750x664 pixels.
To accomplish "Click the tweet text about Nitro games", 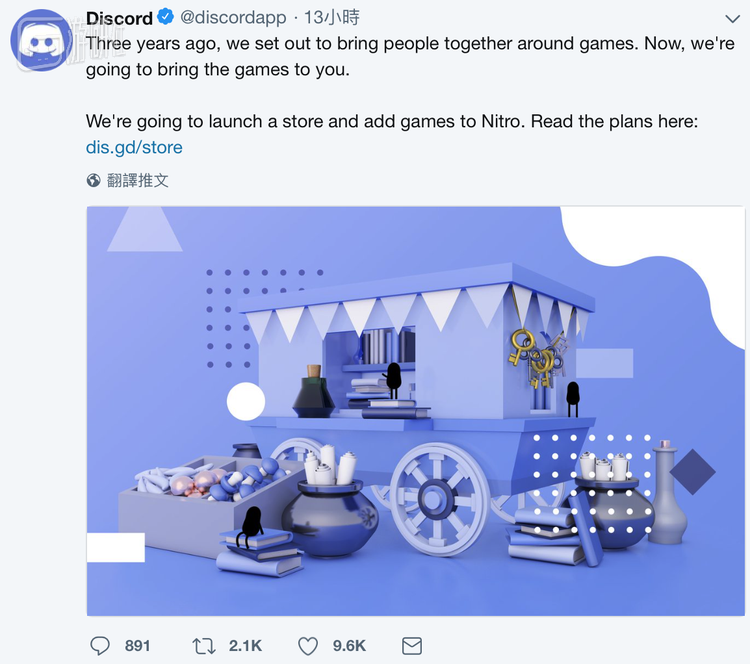I will pos(392,122).
